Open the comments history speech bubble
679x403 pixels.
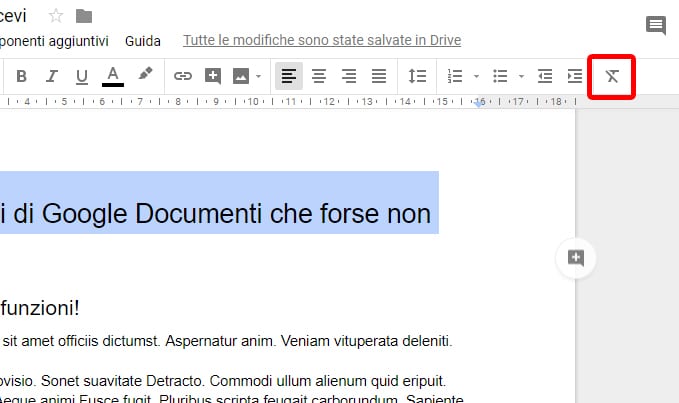click(656, 26)
